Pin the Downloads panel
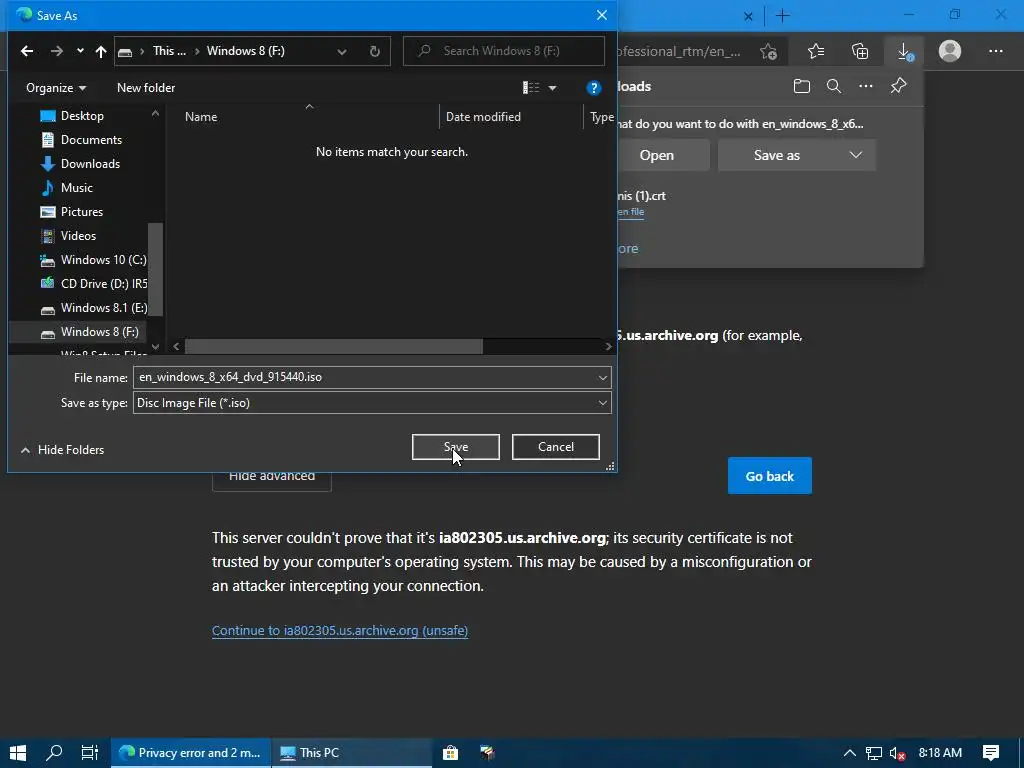The width and height of the screenshot is (1024, 768). pyautogui.click(x=899, y=86)
